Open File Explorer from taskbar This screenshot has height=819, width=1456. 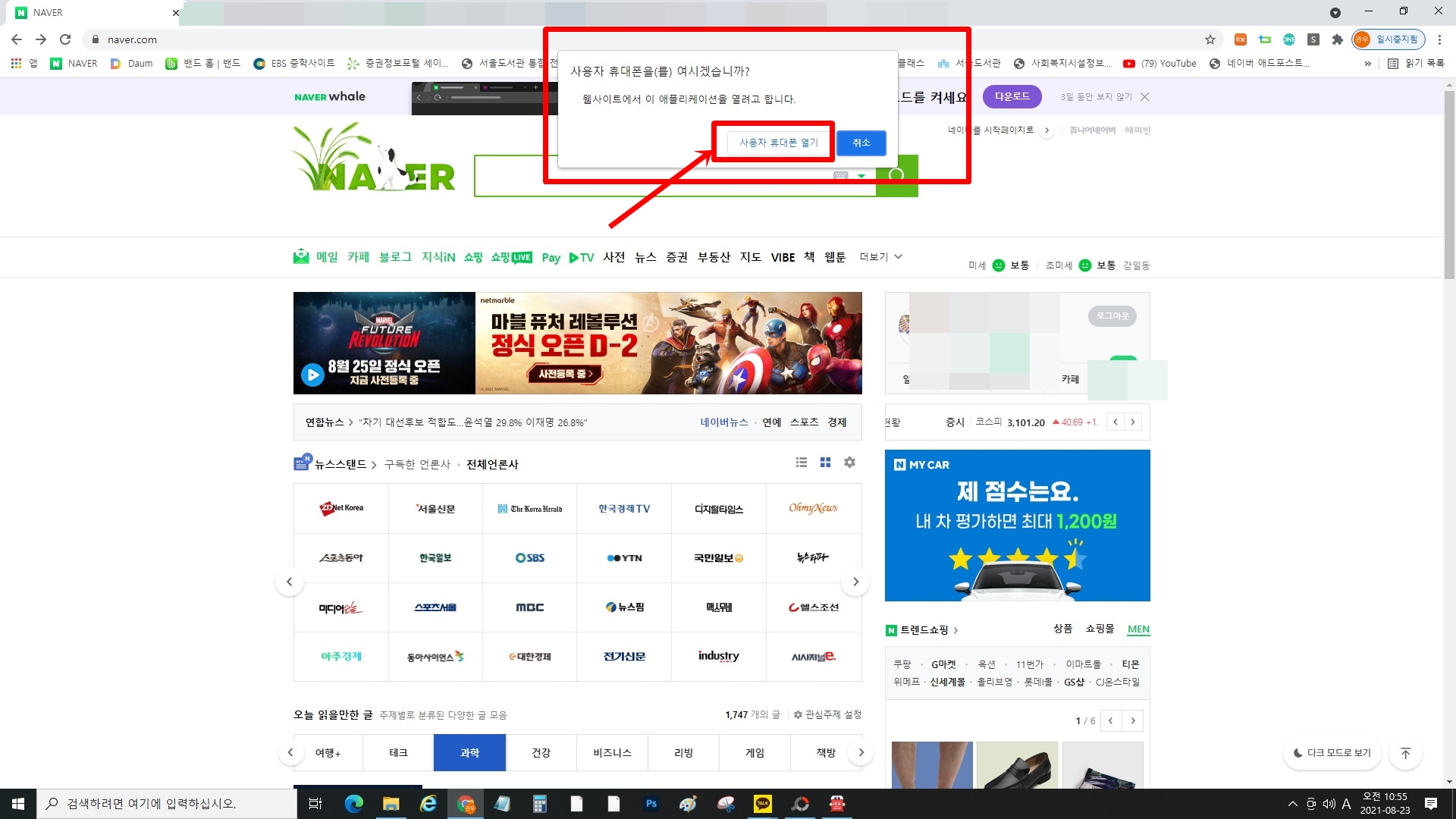(391, 804)
